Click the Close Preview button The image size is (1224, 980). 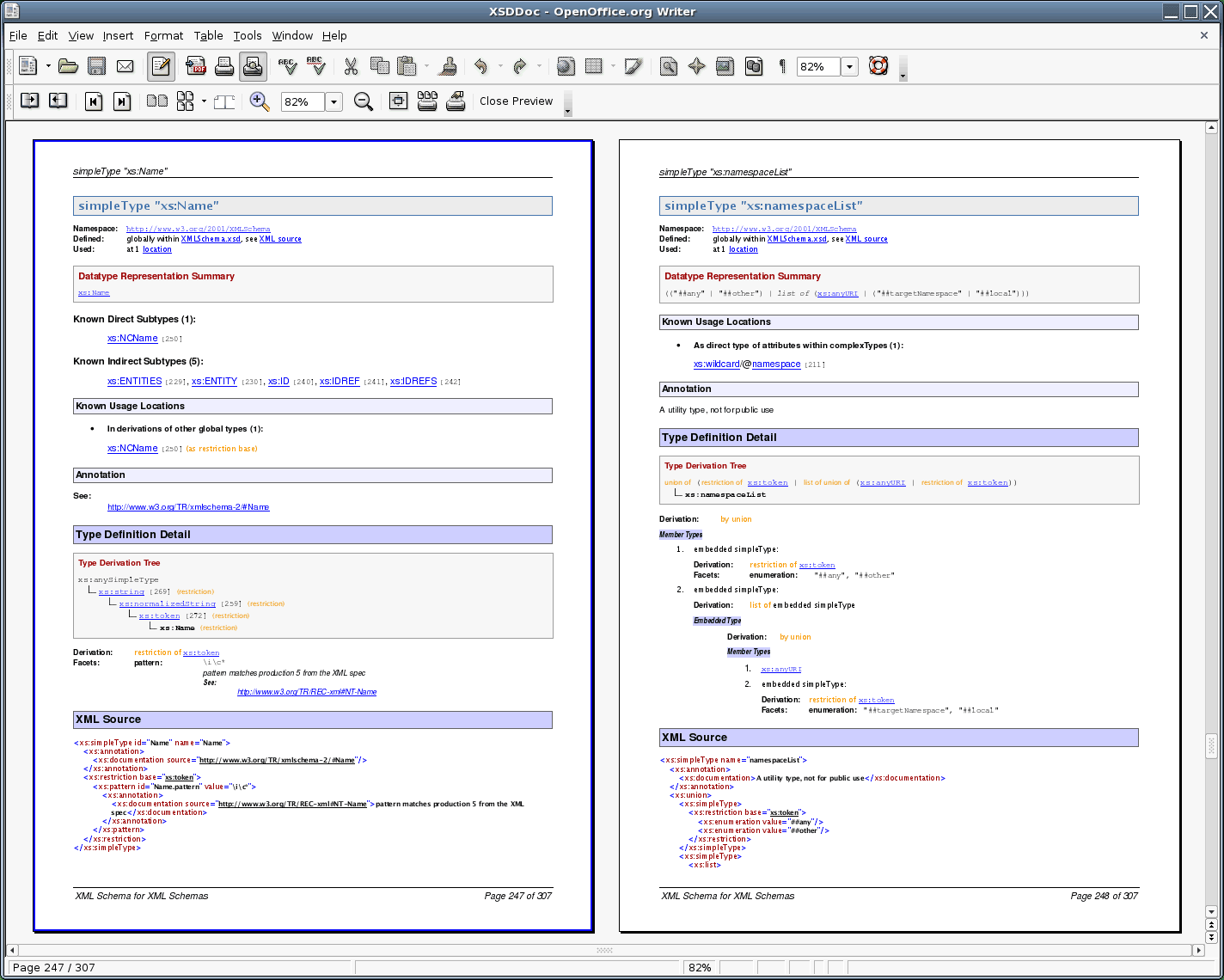516,101
